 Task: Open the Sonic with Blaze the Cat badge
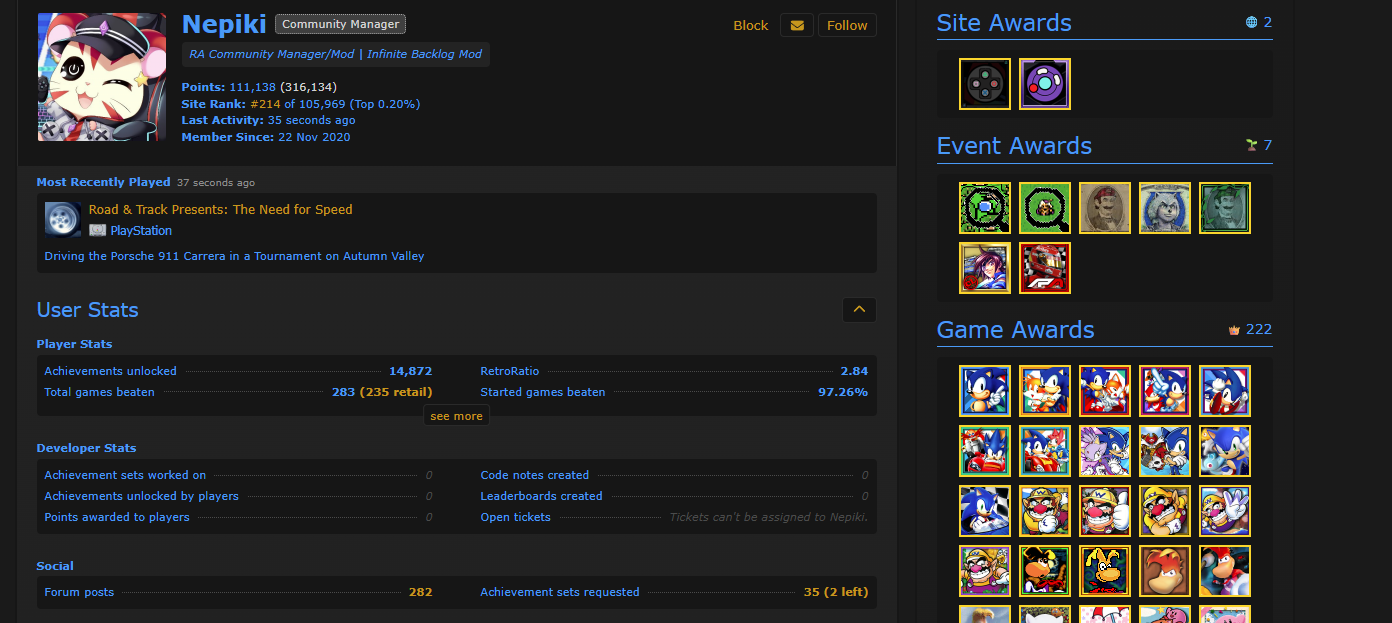(x=1105, y=451)
